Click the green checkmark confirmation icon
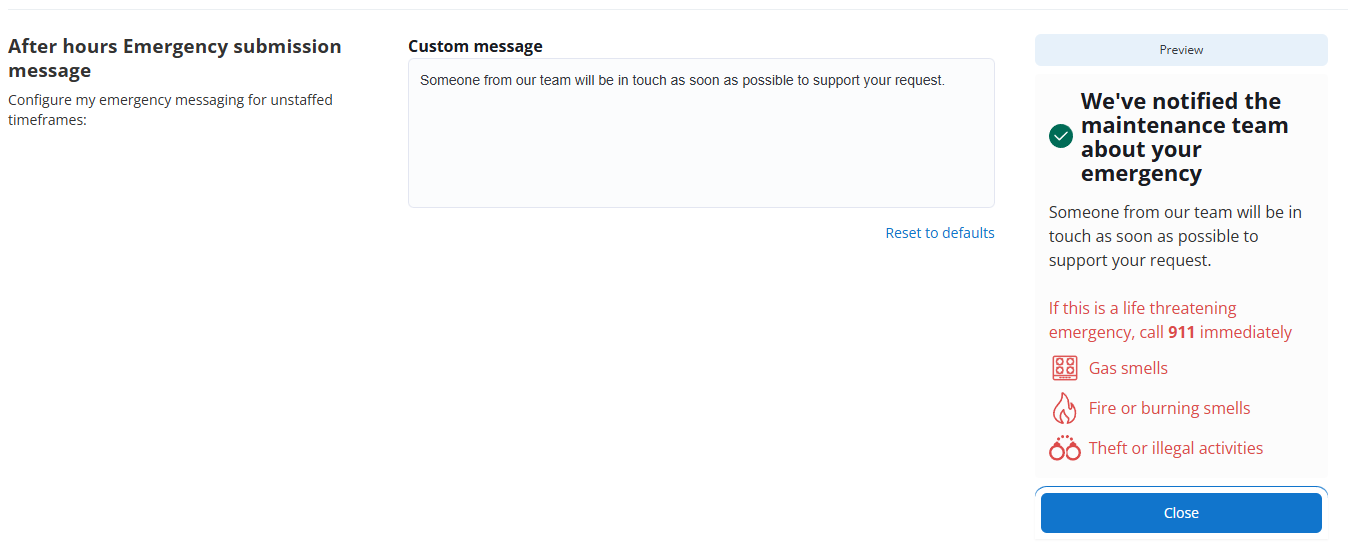Viewport: 1348px width, 547px height. click(1061, 136)
